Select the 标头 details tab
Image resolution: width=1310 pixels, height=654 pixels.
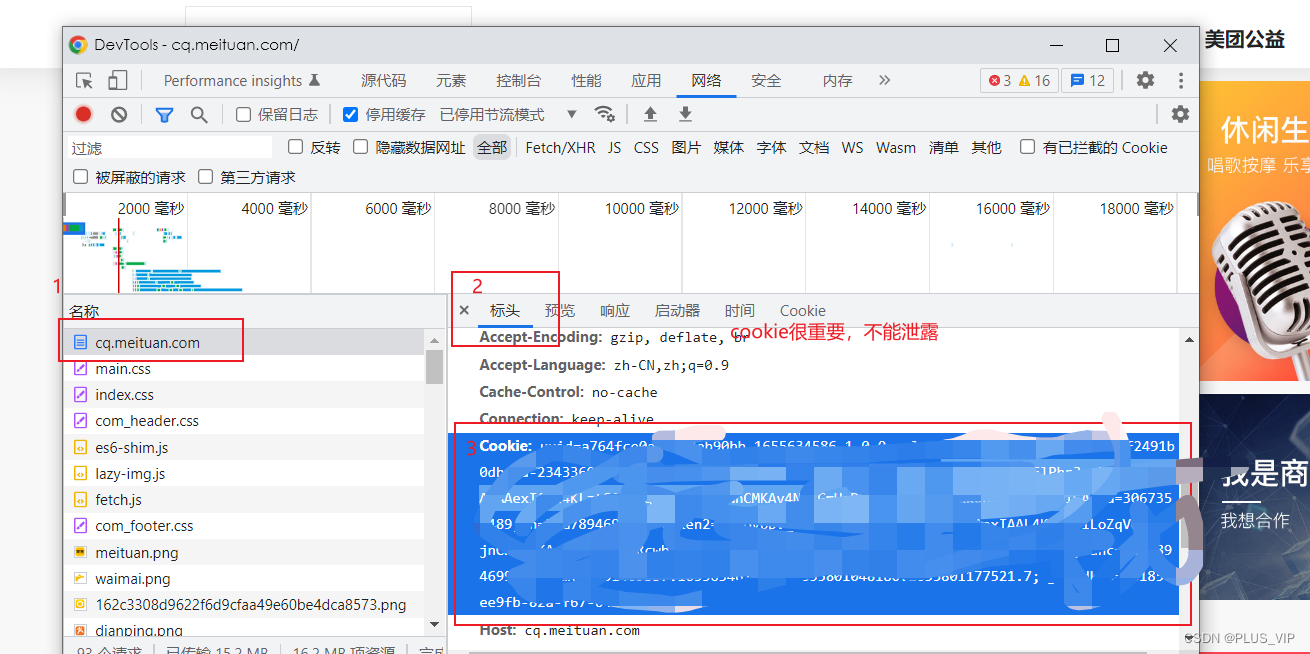505,311
